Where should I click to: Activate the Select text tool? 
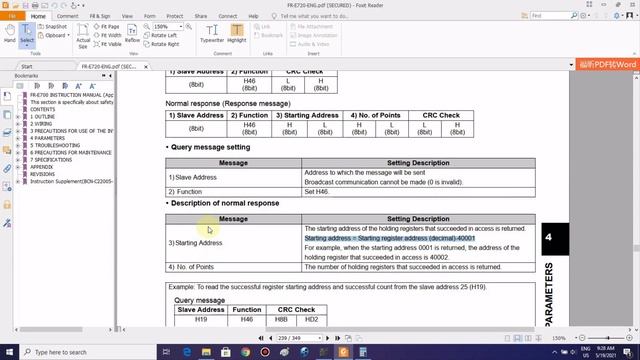click(x=27, y=35)
